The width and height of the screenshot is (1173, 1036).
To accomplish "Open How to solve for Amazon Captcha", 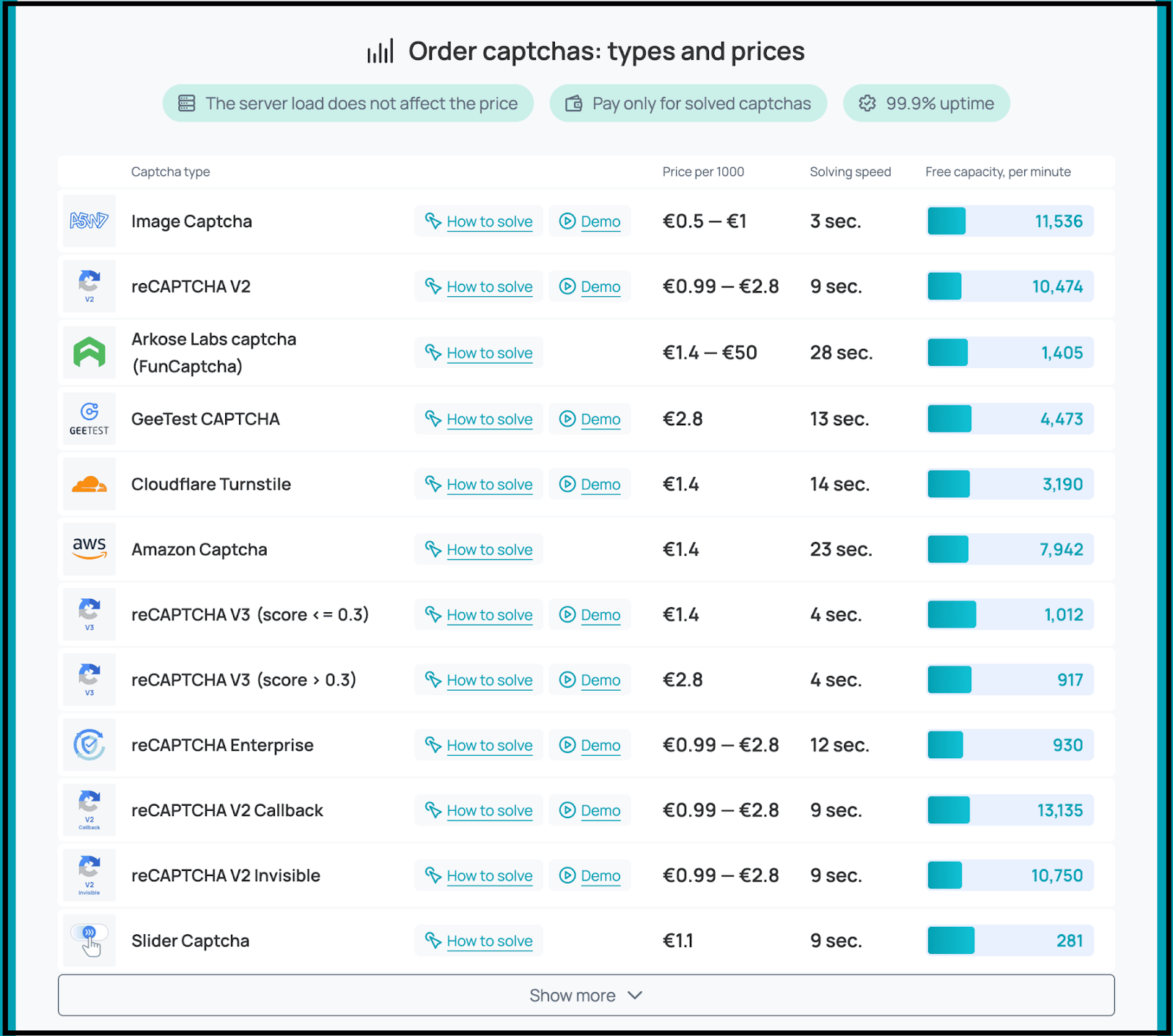I will coord(478,548).
